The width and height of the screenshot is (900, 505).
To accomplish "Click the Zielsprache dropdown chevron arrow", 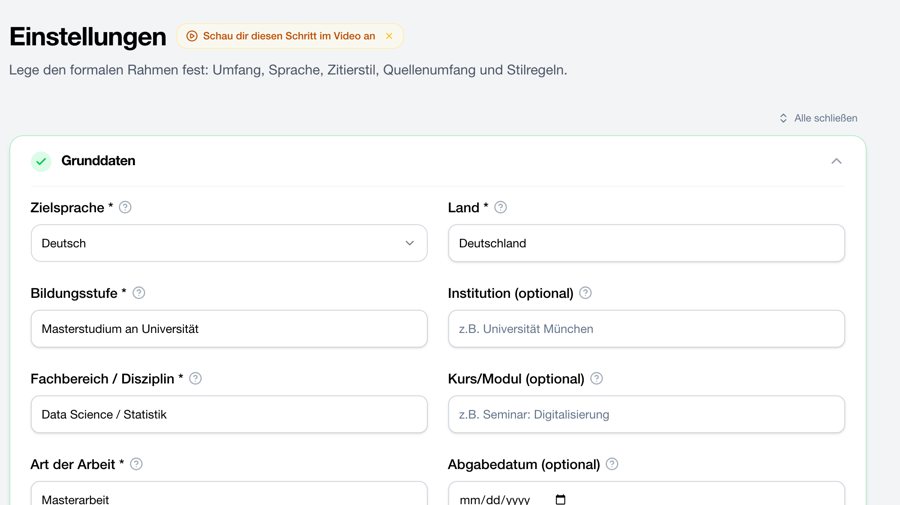I will (410, 243).
